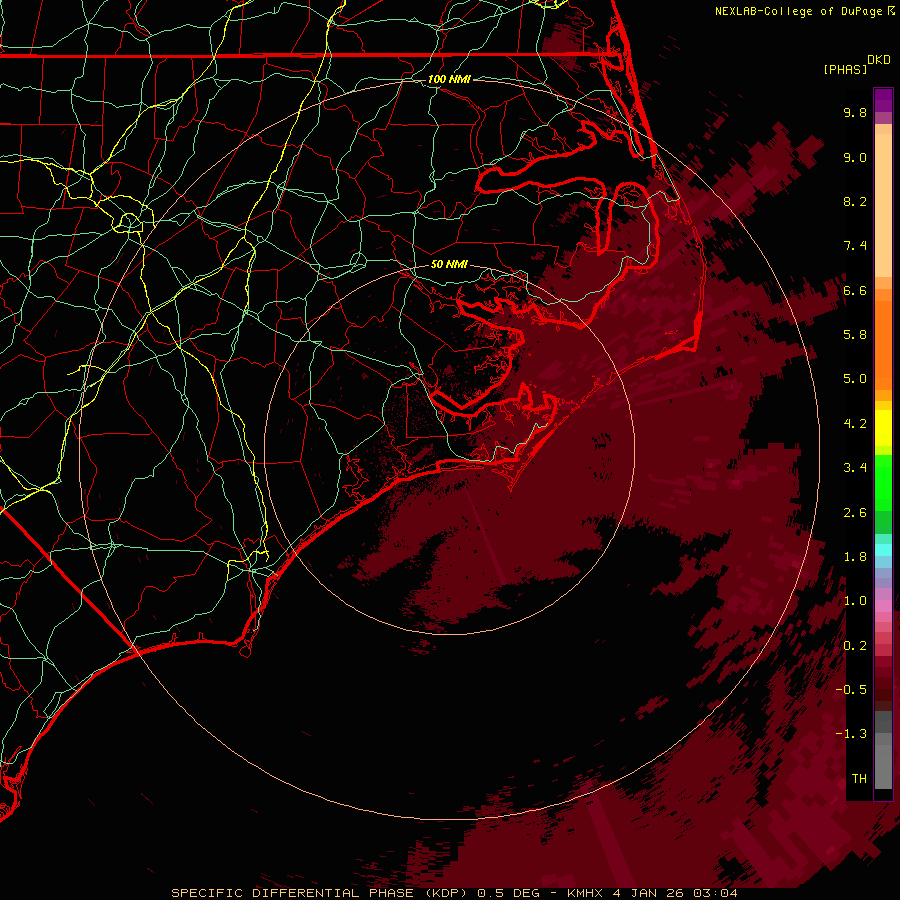Click the 6.6 value on color scale
Viewport: 900px width, 900px height.
(x=855, y=290)
